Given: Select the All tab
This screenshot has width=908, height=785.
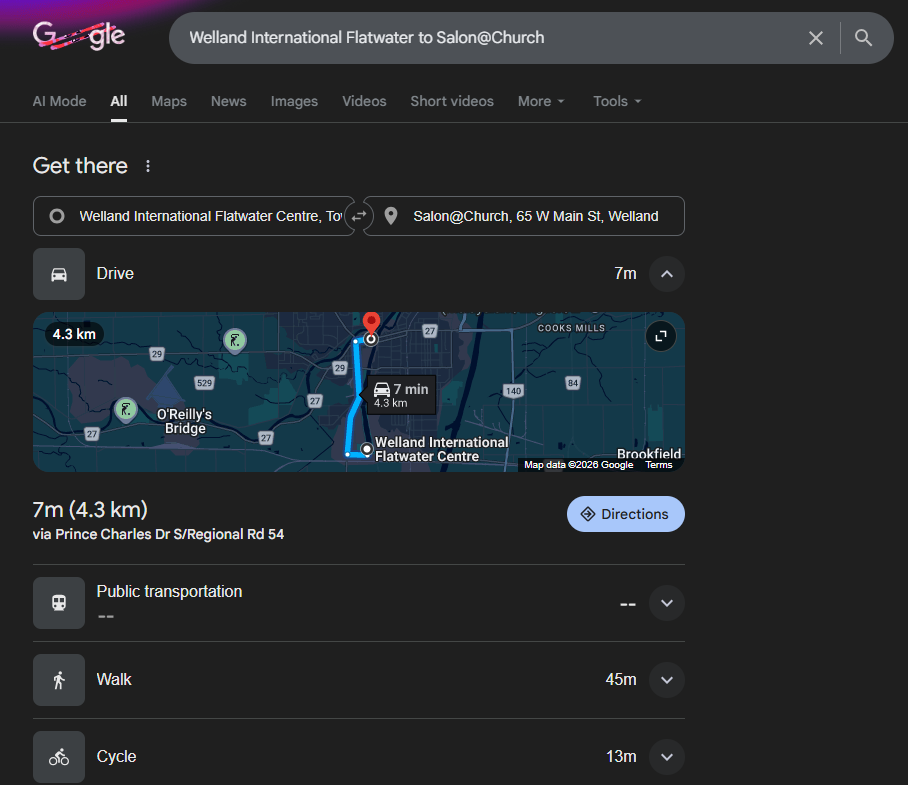Looking at the screenshot, I should [119, 101].
